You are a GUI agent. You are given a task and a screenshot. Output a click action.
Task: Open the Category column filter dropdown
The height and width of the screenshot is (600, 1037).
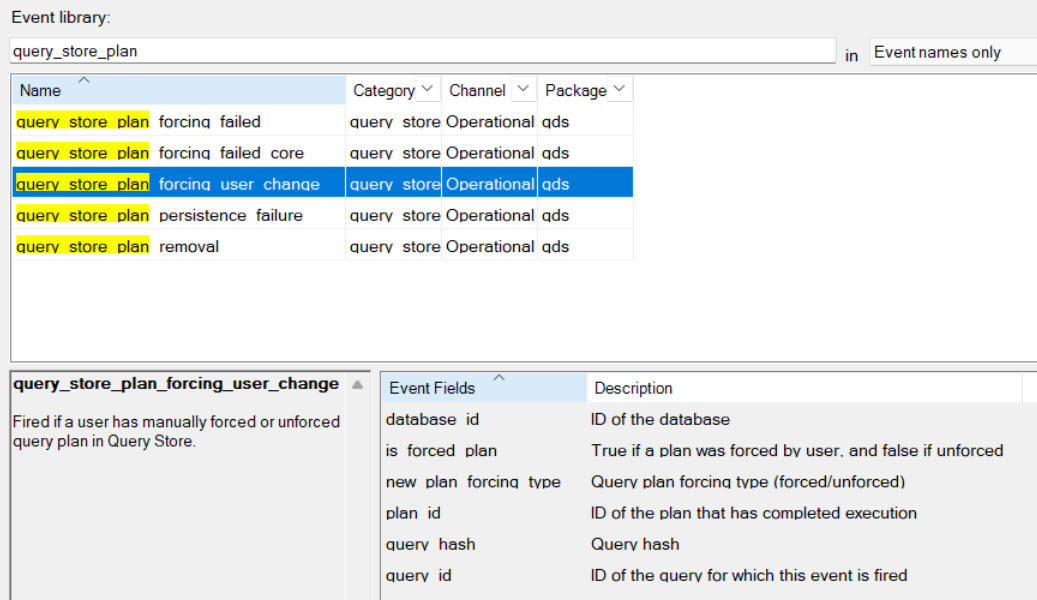(427, 89)
